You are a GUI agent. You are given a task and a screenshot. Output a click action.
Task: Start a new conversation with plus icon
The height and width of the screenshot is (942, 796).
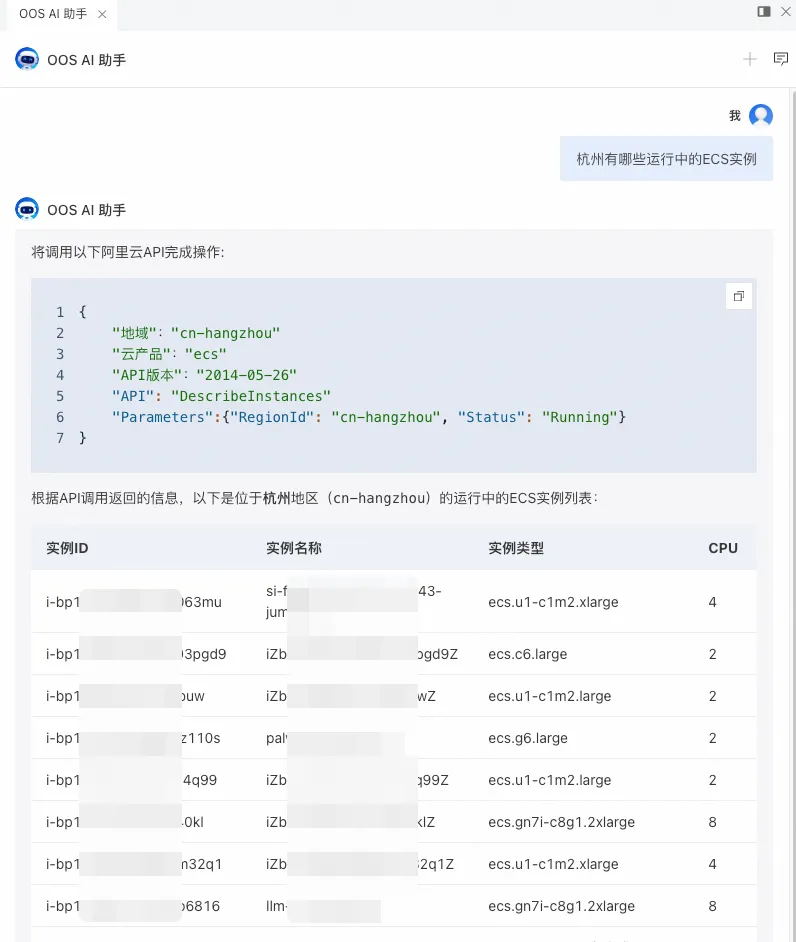(750, 59)
